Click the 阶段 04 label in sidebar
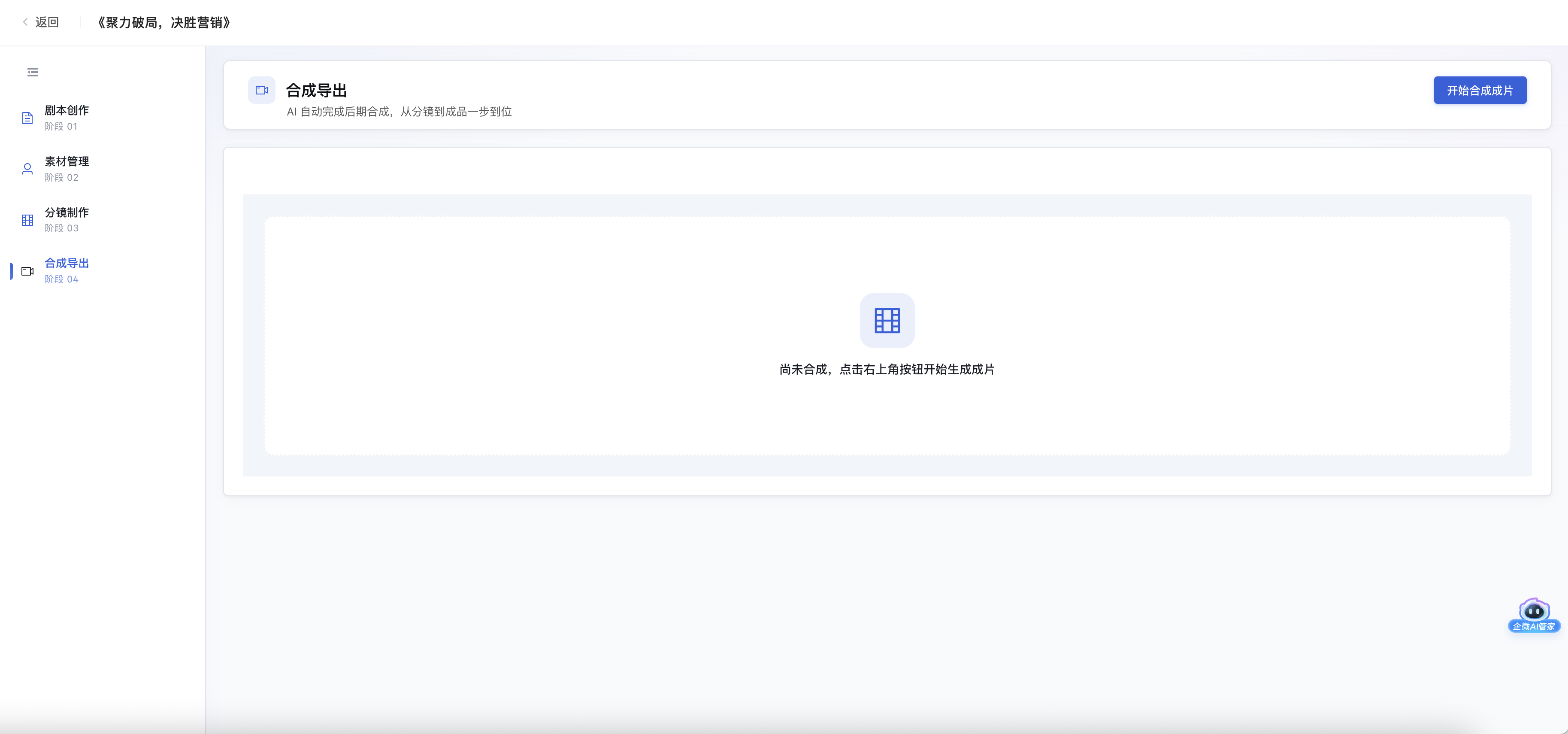 [61, 279]
